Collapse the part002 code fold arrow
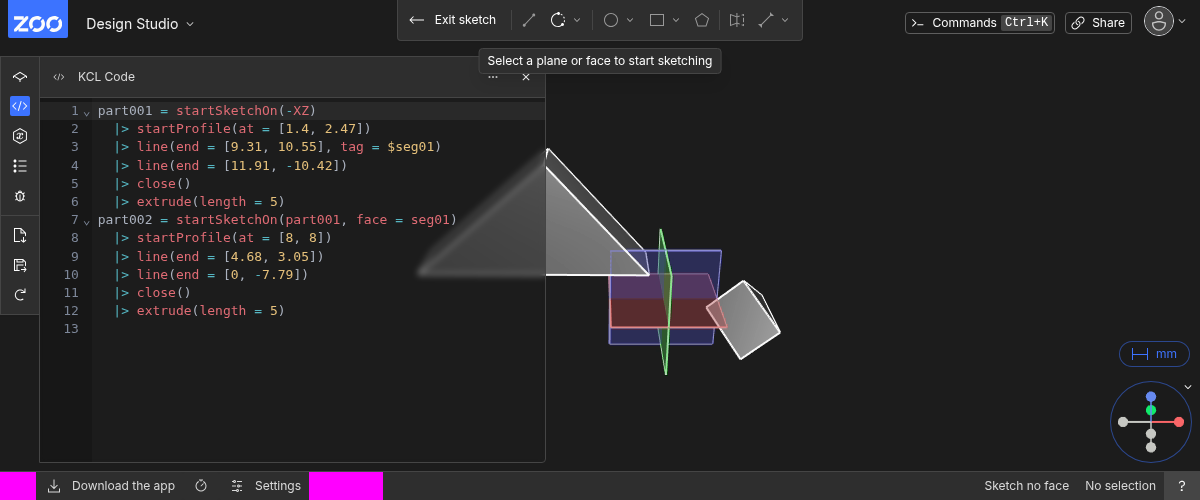1200x500 pixels. coord(86,221)
